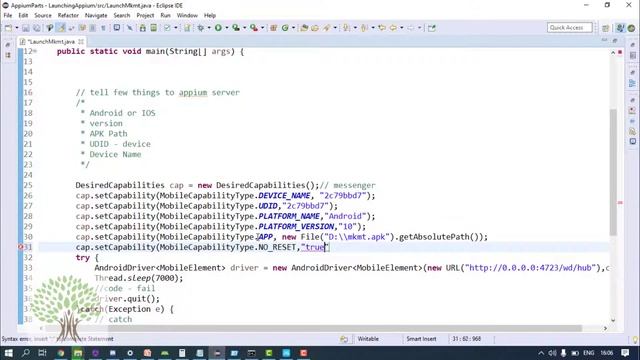Open the Help menu

[x=210, y=15]
